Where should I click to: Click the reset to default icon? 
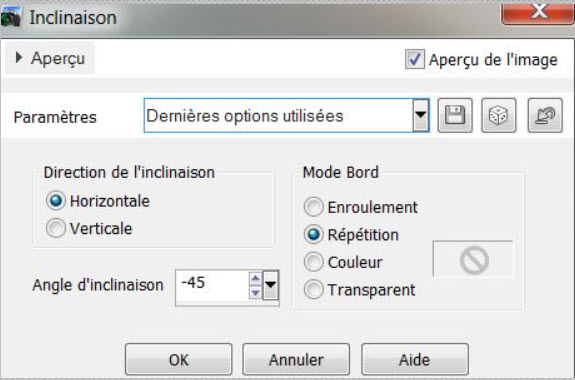(545, 115)
